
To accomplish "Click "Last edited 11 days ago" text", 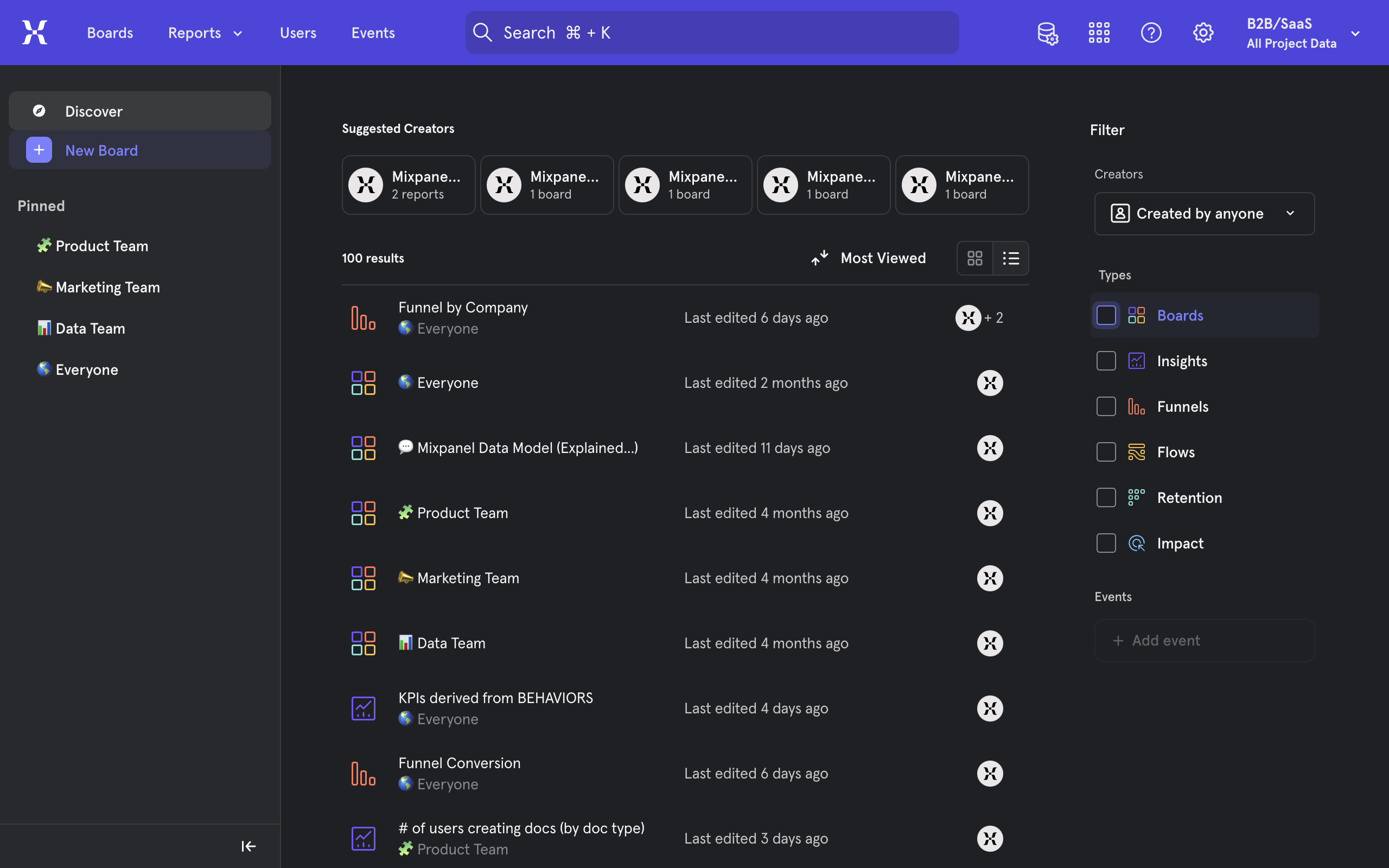I will pyautogui.click(x=757, y=448).
